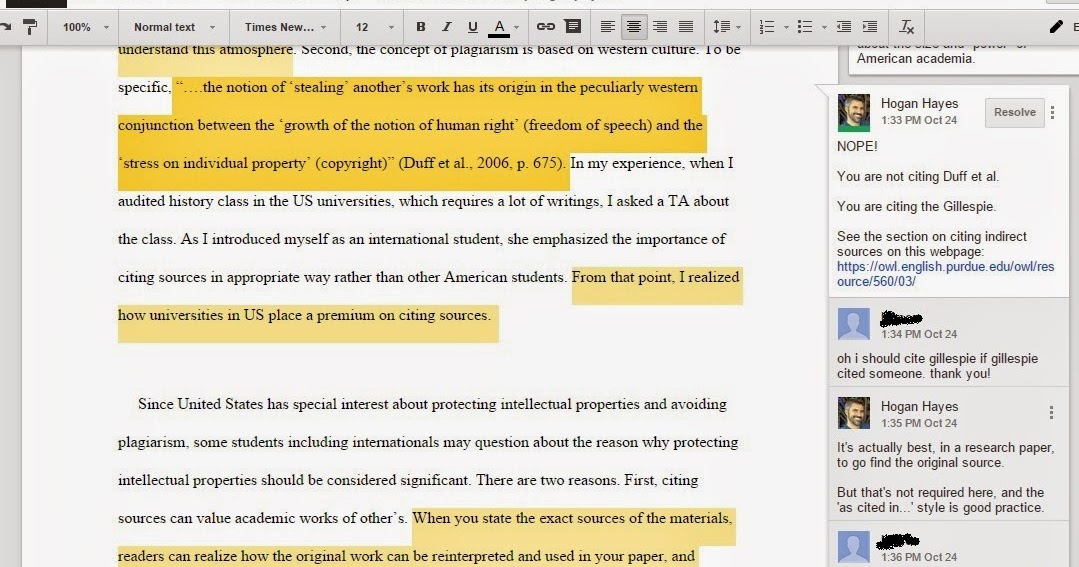Click the bulleted list icon
This screenshot has width=1079, height=567.
(x=804, y=27)
